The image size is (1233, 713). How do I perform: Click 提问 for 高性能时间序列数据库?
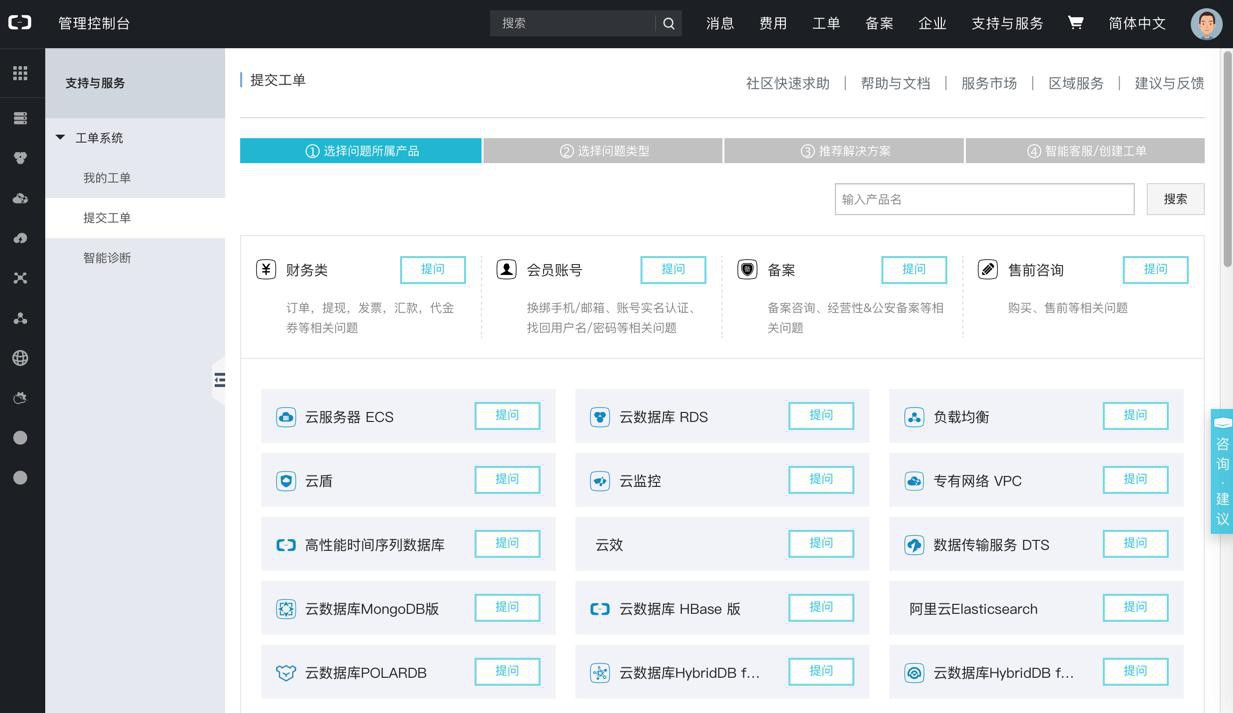507,544
